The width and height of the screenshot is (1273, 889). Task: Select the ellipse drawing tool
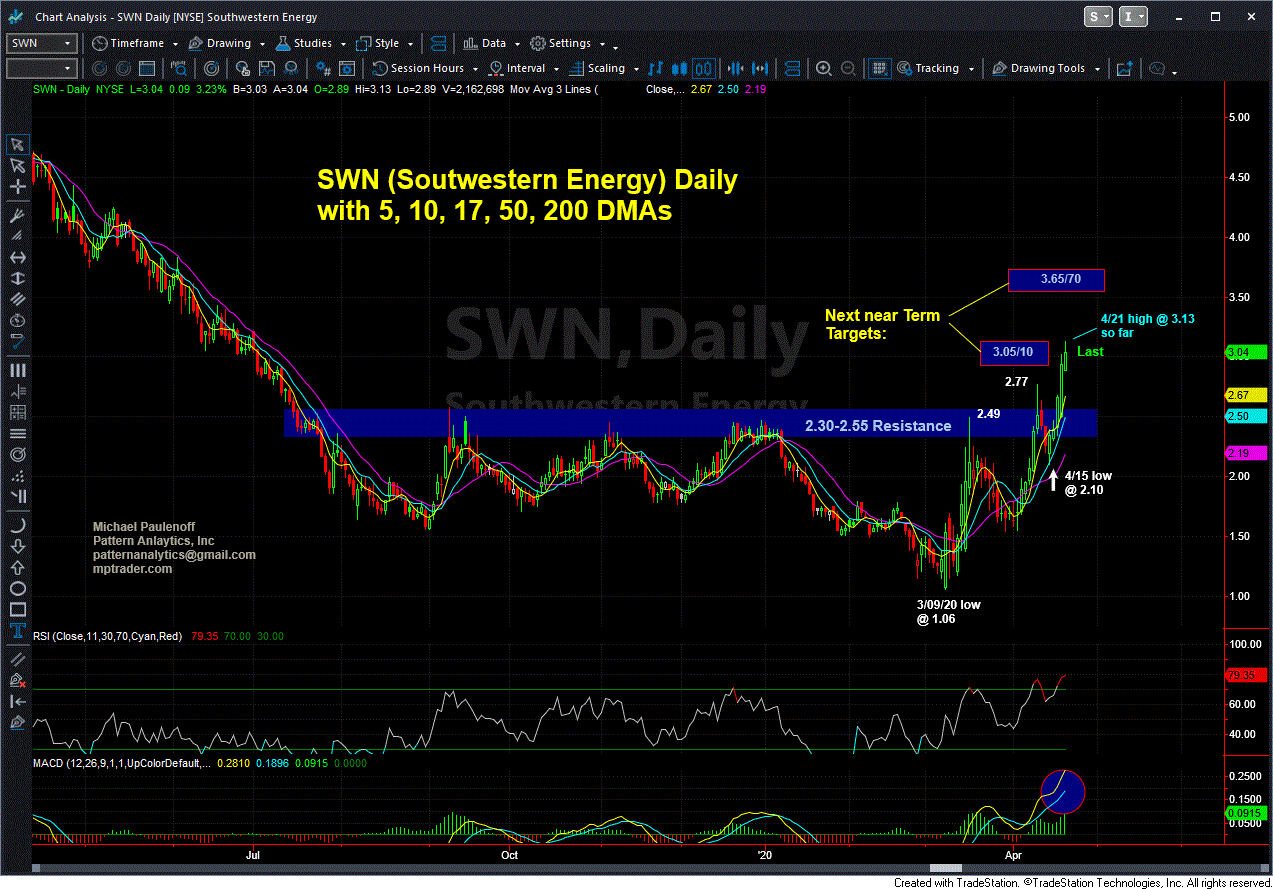17,588
